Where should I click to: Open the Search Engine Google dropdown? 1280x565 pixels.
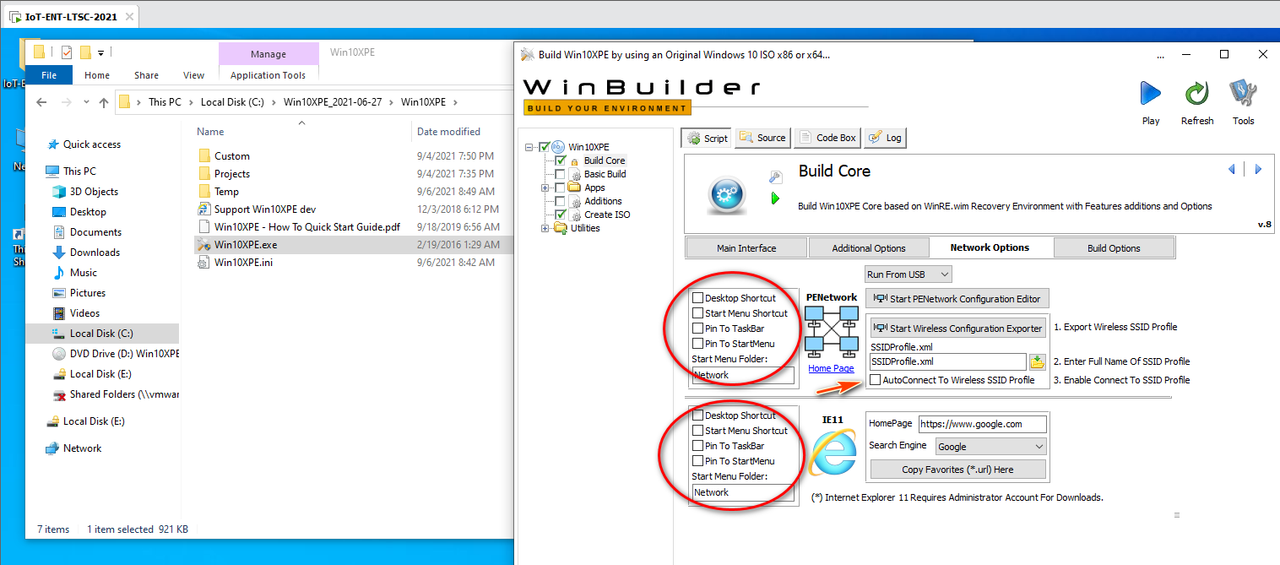(x=991, y=446)
